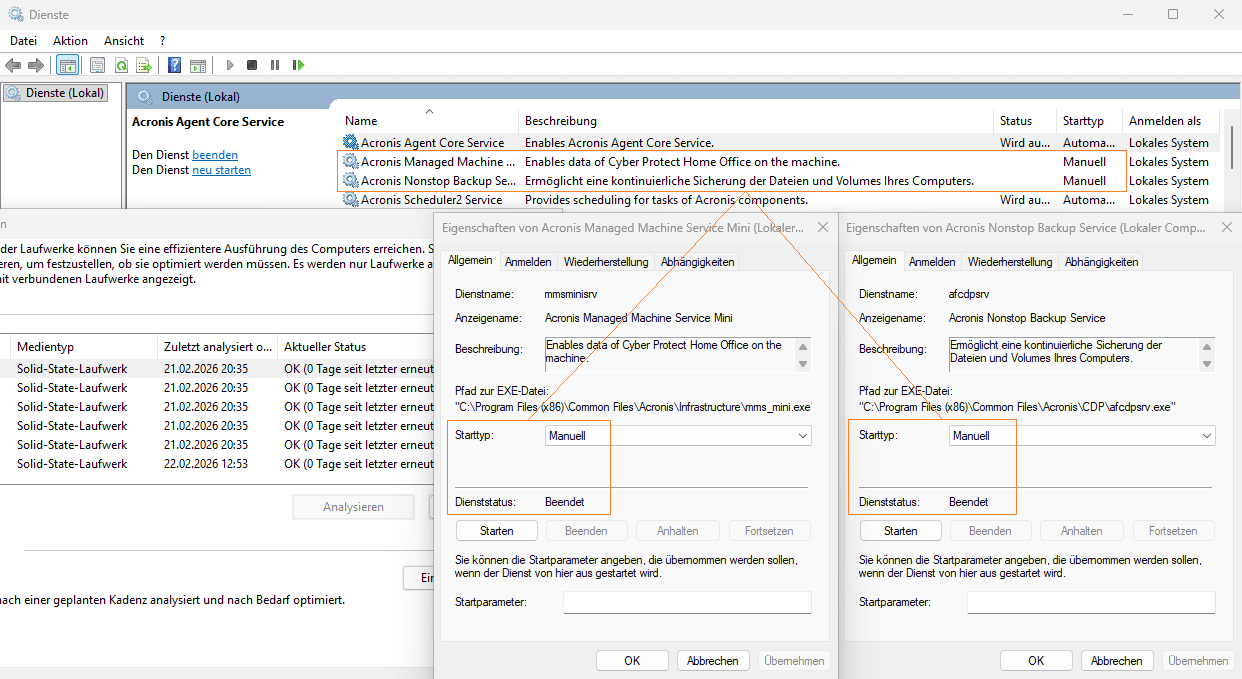
Task: Click the Pause service icon in toolbar
Action: 275,65
